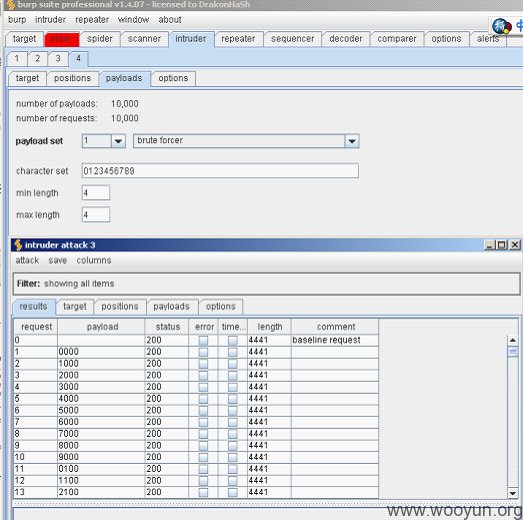Click the results scrollbar thumb
523x520 pixels.
click(513, 351)
